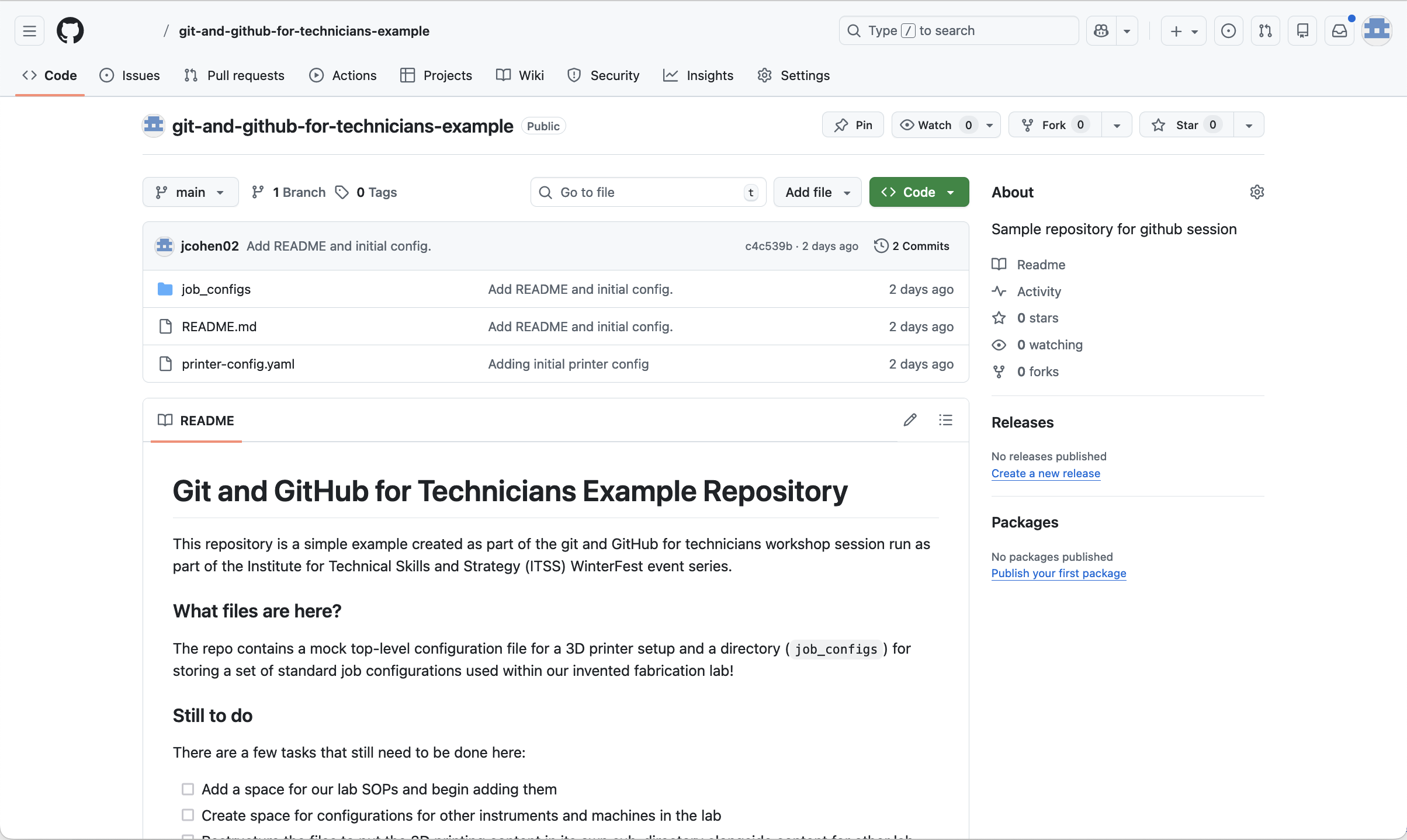Open the repository Settings tab
The width and height of the screenshot is (1407, 840).
(793, 75)
